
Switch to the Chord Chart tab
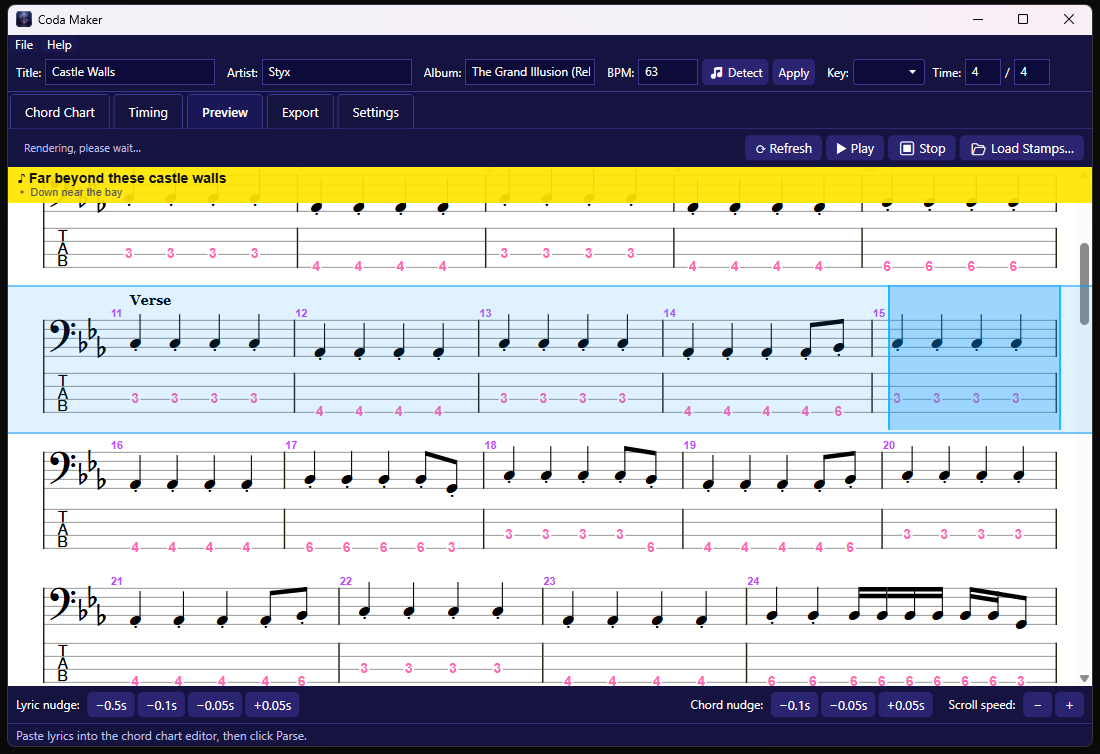pyautogui.click(x=60, y=112)
